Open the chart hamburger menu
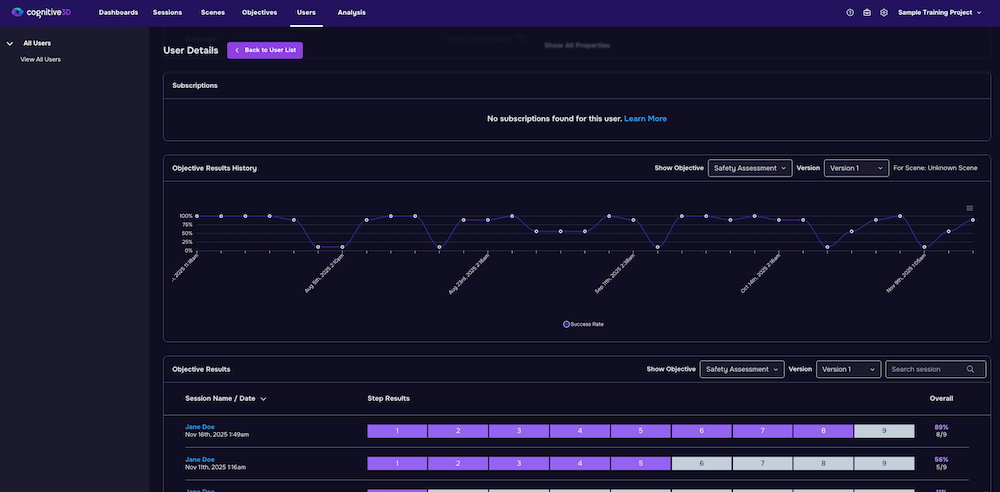This screenshot has height=492, width=1000. pos(969,208)
